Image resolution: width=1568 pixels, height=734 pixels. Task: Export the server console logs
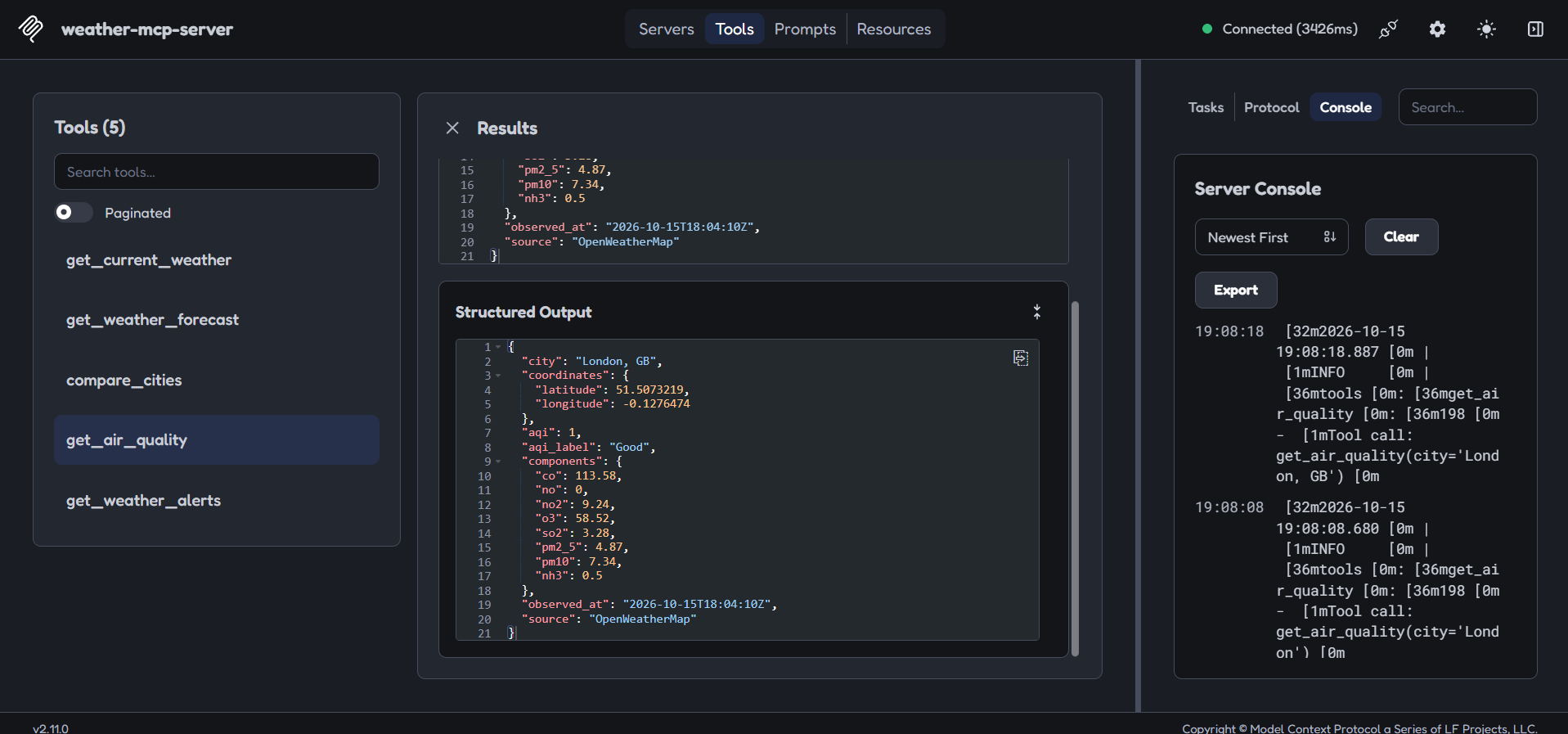1236,290
